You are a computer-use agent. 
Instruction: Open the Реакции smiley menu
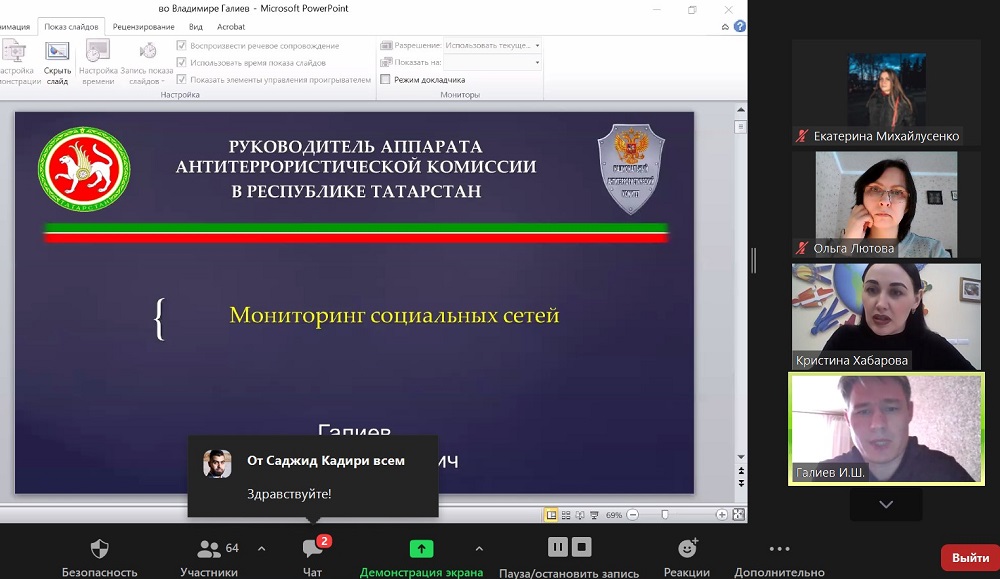pos(687,549)
